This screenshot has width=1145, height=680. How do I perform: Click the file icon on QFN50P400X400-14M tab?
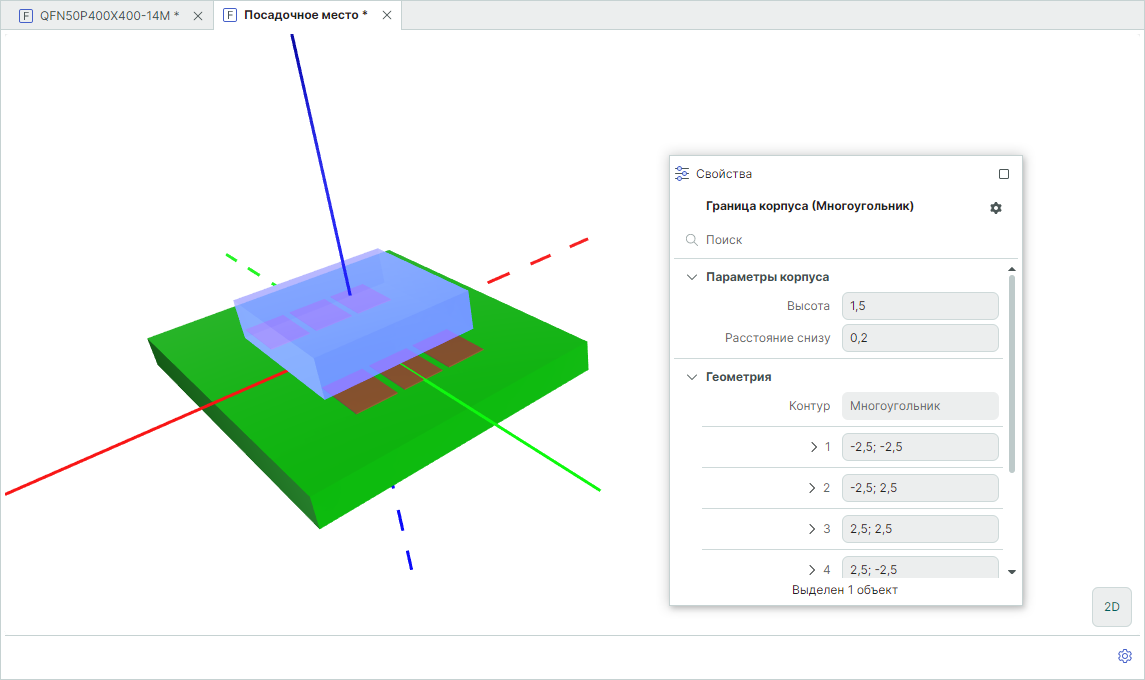tap(26, 16)
